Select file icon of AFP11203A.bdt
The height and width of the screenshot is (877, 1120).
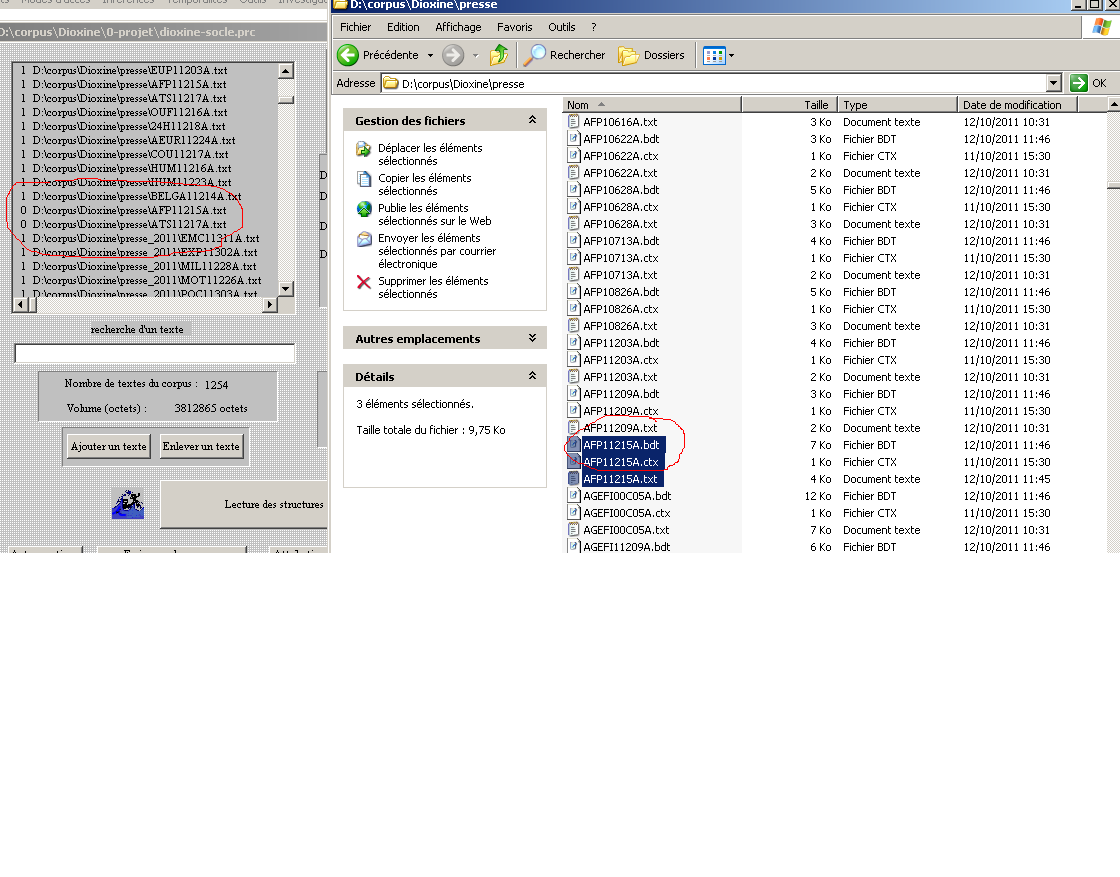point(573,343)
